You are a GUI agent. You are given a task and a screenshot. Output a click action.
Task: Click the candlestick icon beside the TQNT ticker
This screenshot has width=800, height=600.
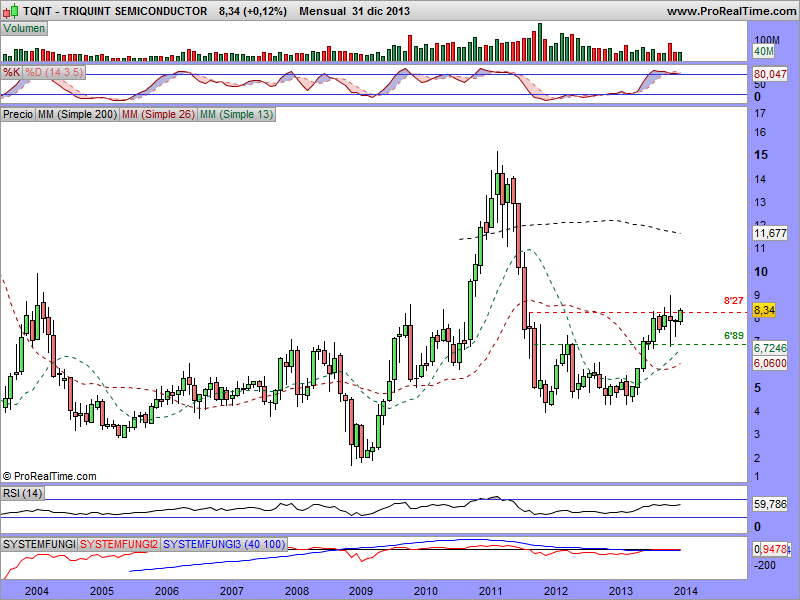12,10
